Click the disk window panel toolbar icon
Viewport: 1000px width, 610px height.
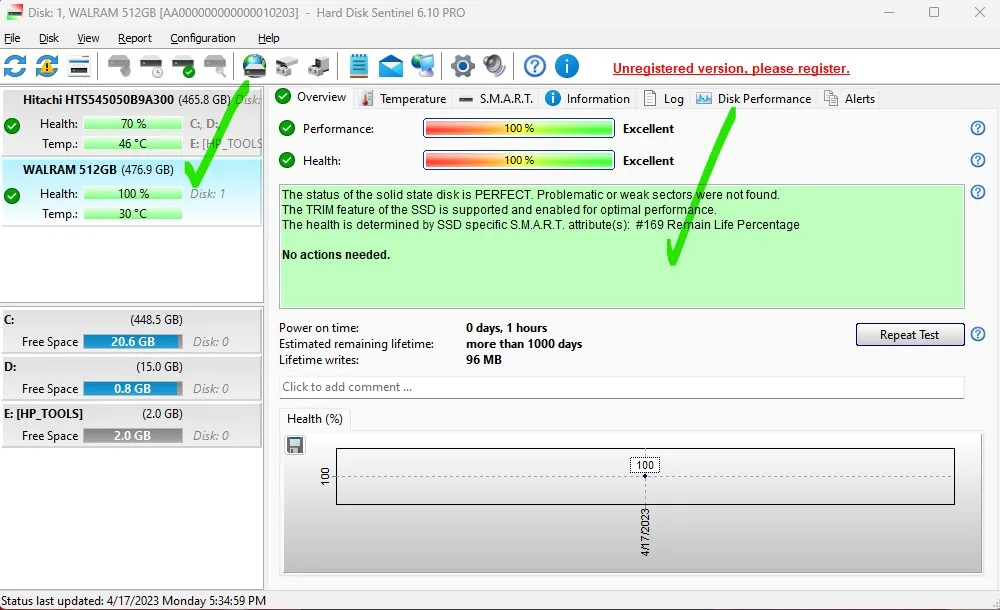tap(78, 66)
